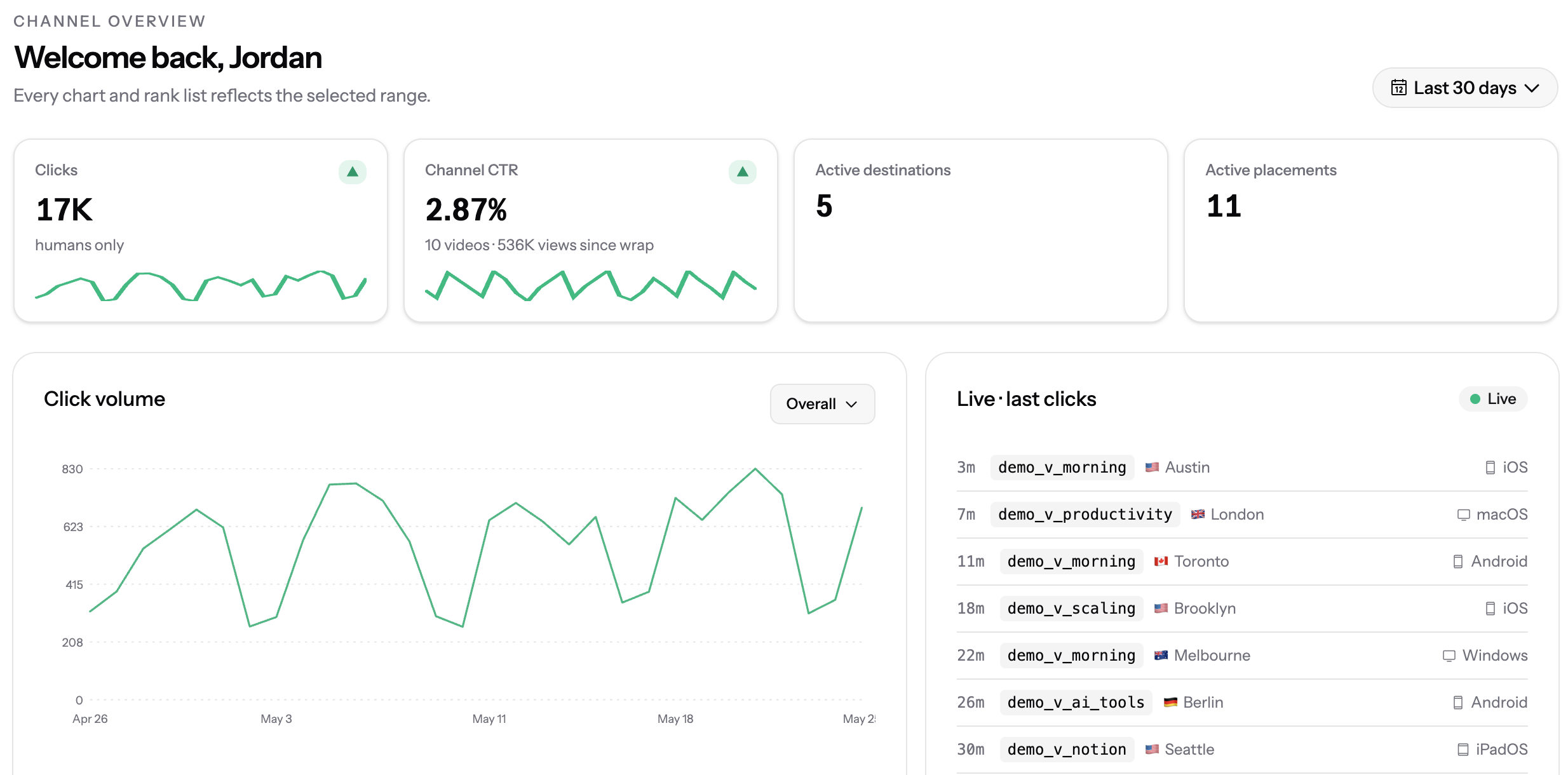Click the 830 y-axis label
This screenshot has height=775, width=1568.
point(72,469)
